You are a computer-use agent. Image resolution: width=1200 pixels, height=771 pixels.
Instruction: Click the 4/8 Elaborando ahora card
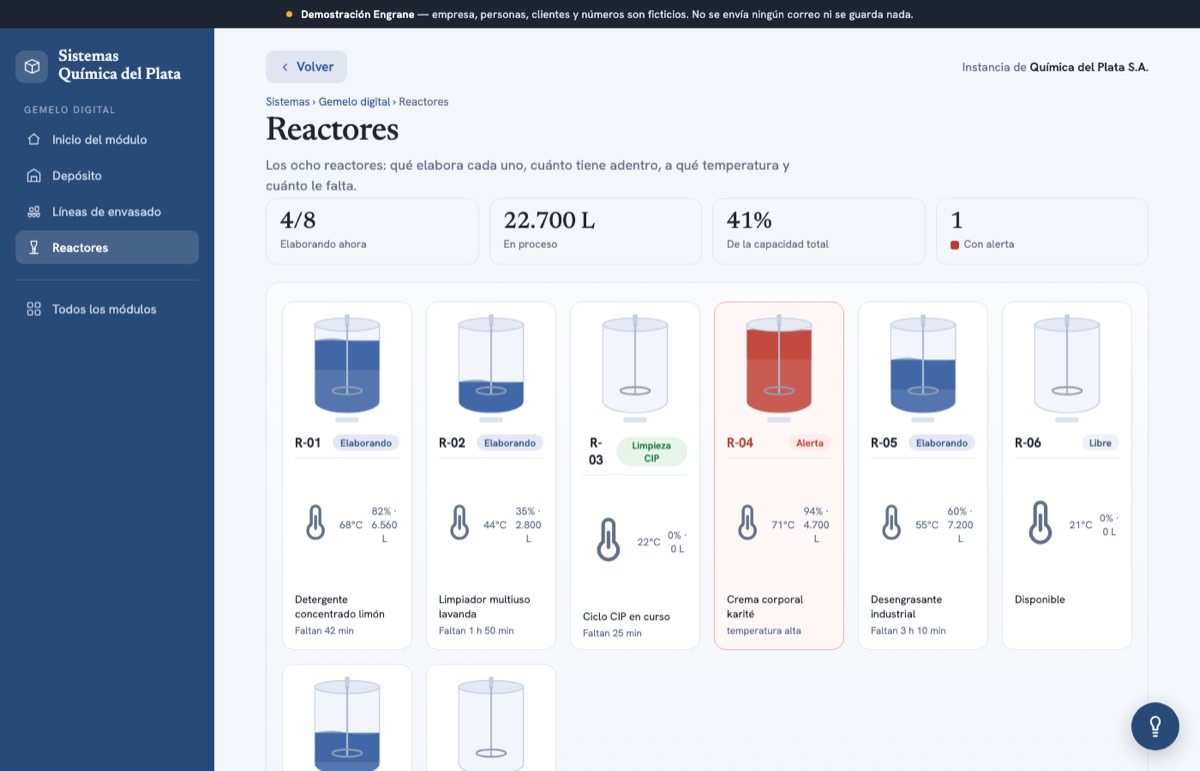[372, 231]
